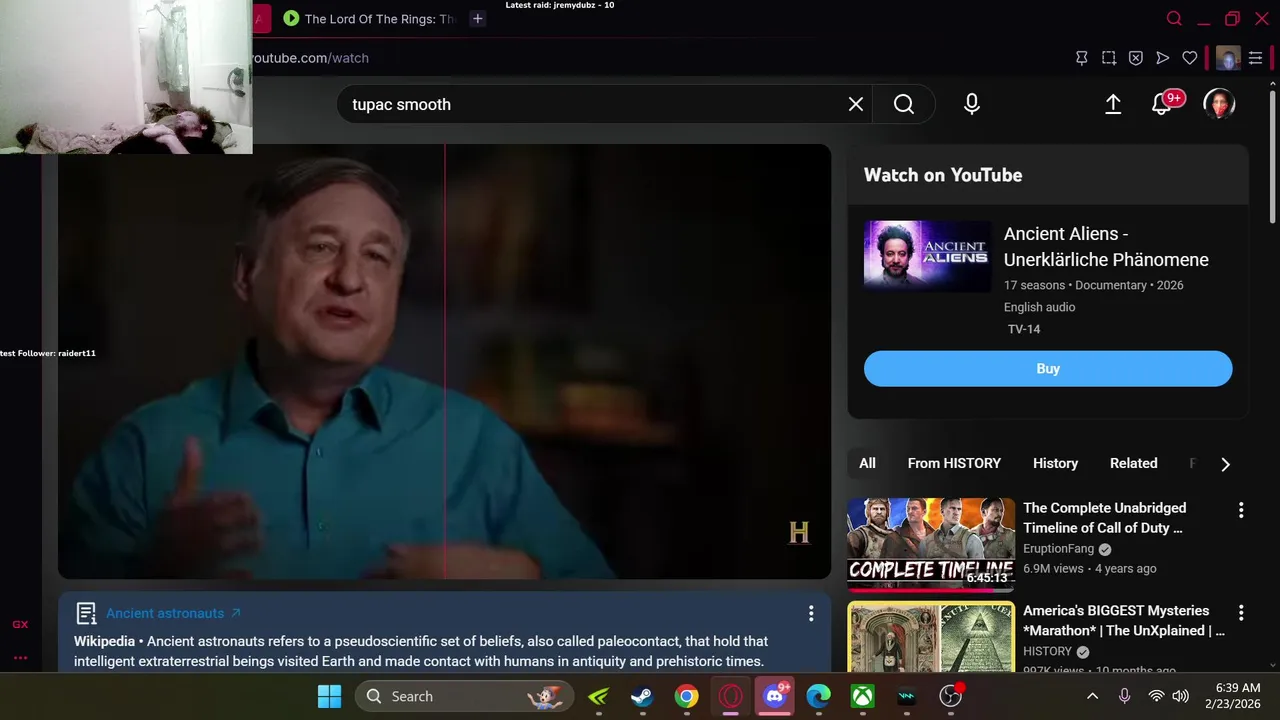This screenshot has height=720, width=1280.
Task: Click the Wikipedia article icon beside Ancient astronauts
Action: pyautogui.click(x=86, y=613)
